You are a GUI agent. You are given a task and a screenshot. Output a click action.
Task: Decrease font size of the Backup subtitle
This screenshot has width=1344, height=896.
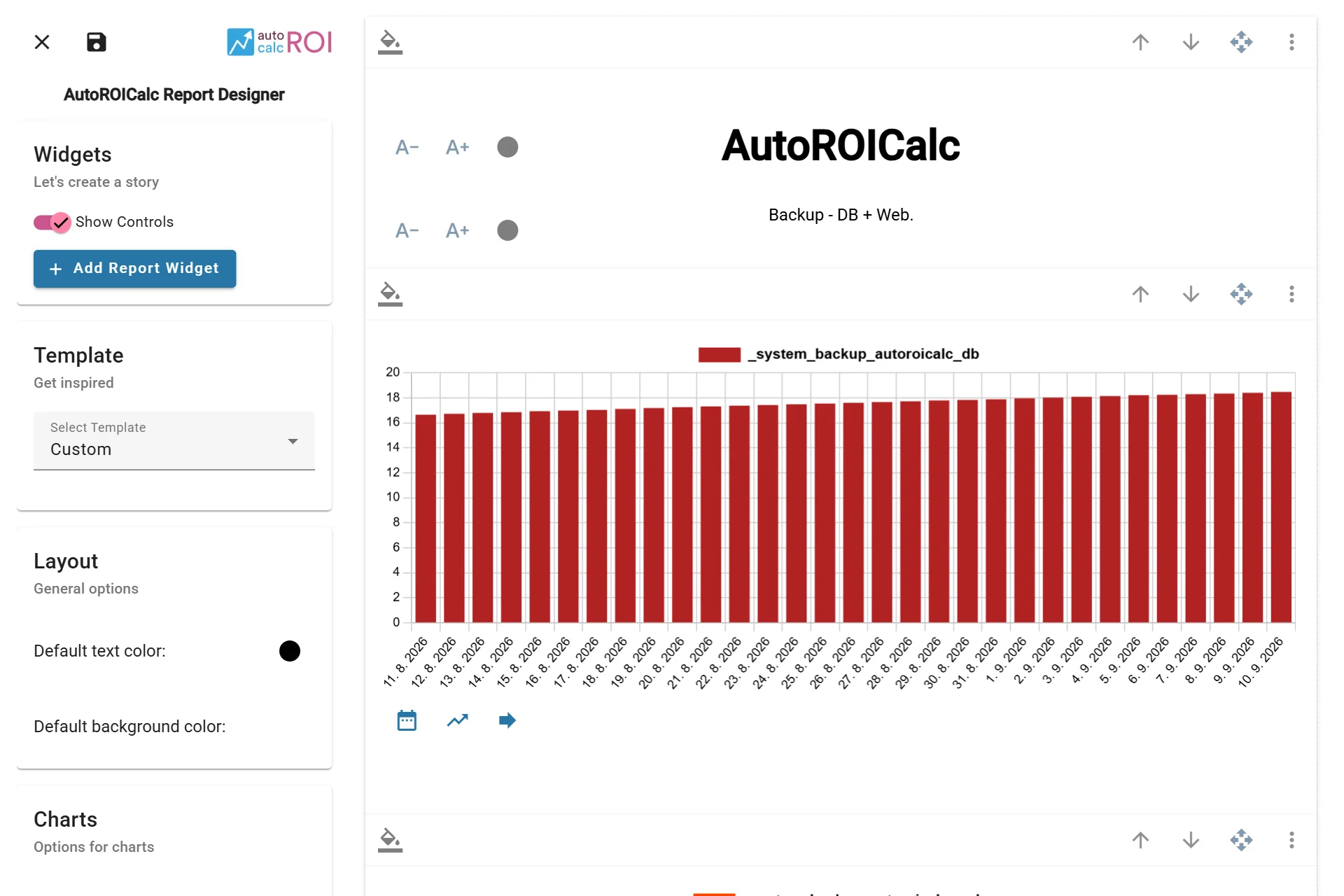pyautogui.click(x=407, y=230)
